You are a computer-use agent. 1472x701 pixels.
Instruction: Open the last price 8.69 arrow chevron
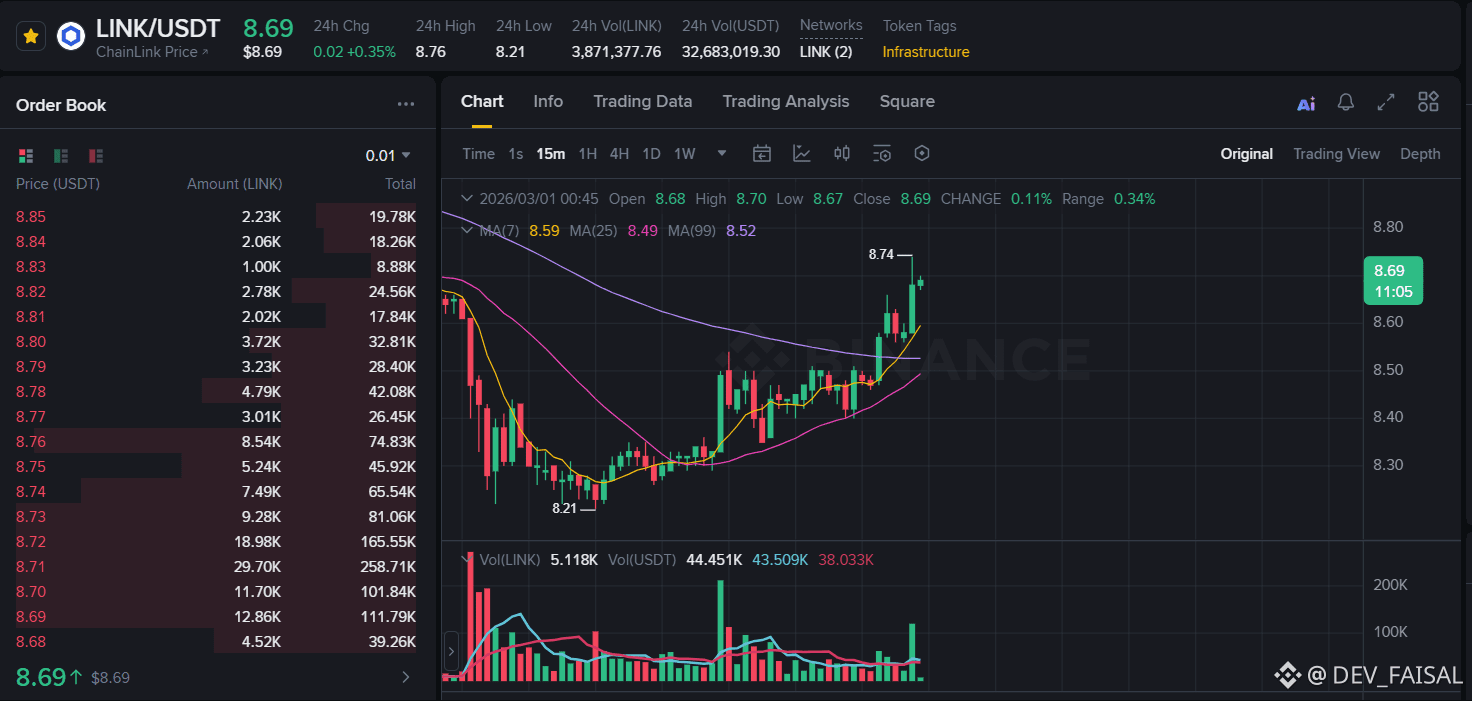pyautogui.click(x=405, y=677)
